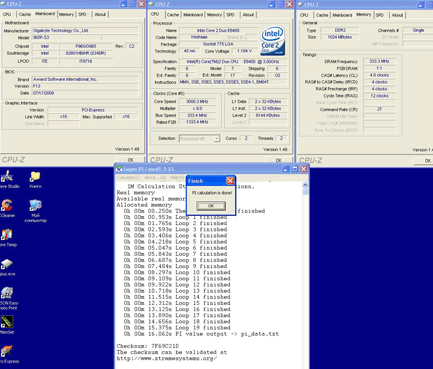The image size is (433, 369).
Task: Click Graphic Interface Version PCI-Express
Action: click(x=93, y=110)
